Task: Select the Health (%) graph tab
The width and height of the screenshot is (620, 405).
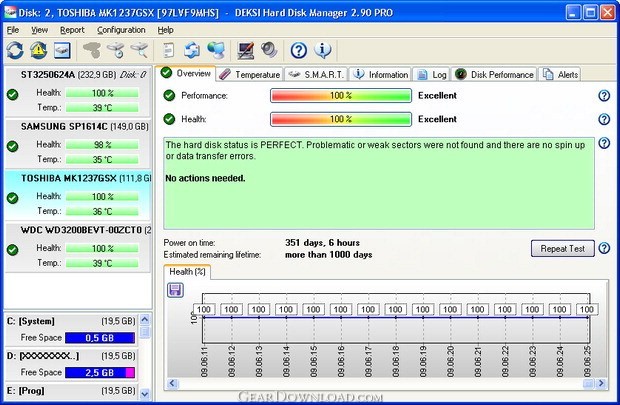Action: [187, 272]
